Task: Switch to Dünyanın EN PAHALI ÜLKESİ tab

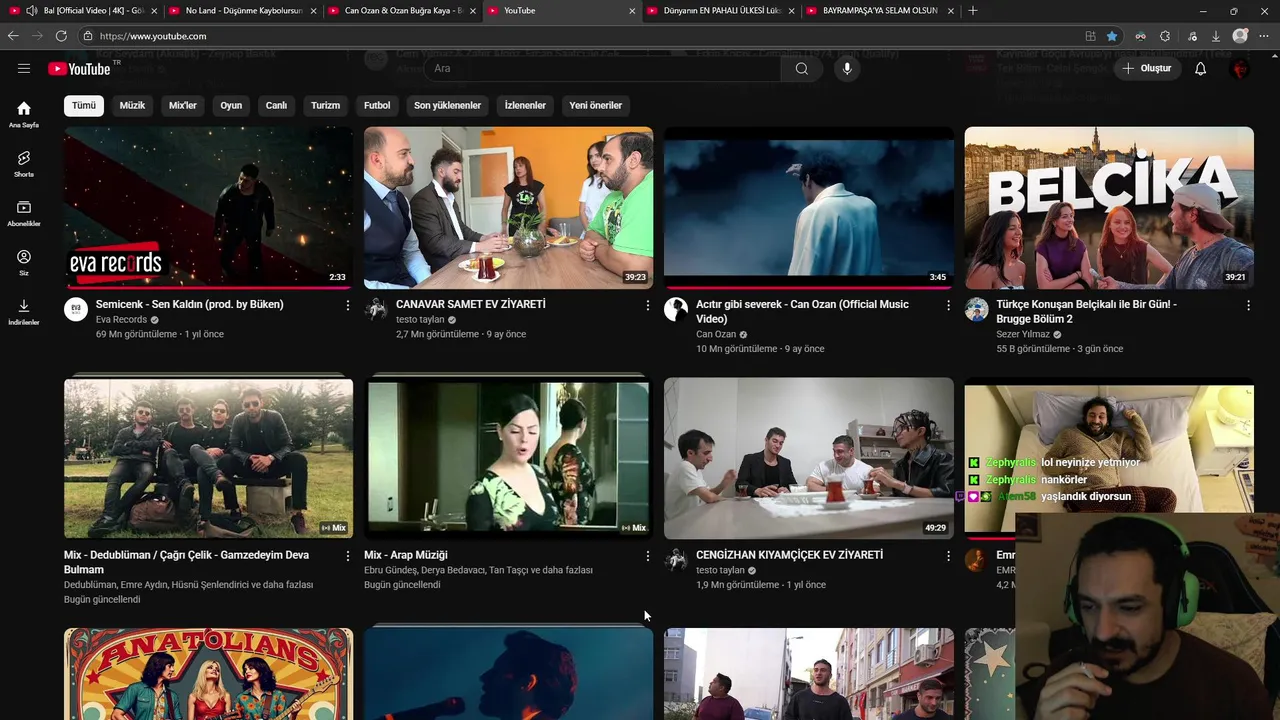Action: pos(721,11)
